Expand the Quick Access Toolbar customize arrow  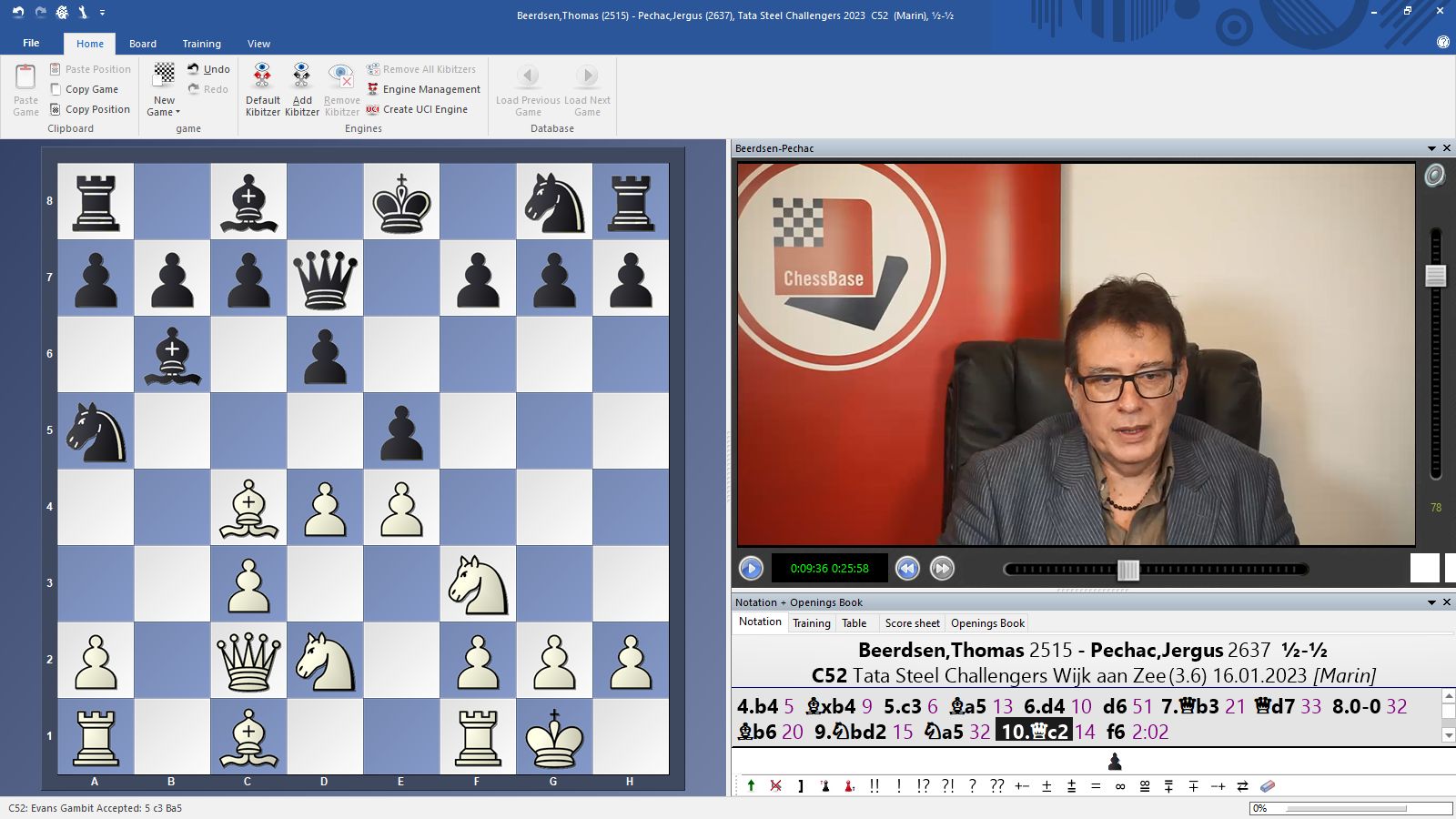pyautogui.click(x=102, y=13)
